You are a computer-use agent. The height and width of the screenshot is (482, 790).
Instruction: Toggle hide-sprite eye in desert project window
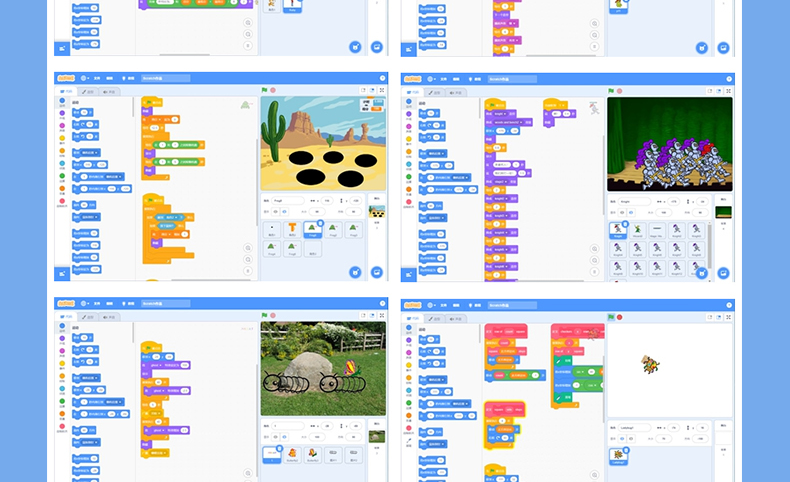[x=285, y=212]
